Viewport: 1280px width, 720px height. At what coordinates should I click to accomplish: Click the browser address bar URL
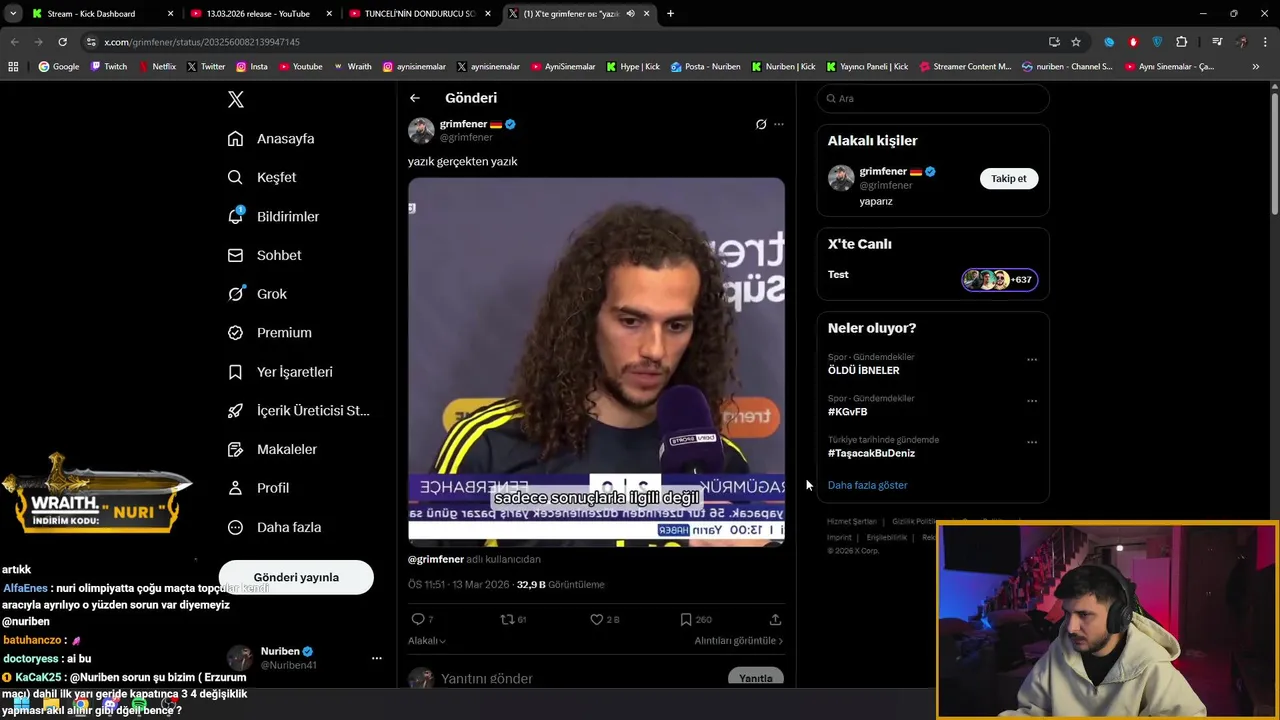pos(202,42)
